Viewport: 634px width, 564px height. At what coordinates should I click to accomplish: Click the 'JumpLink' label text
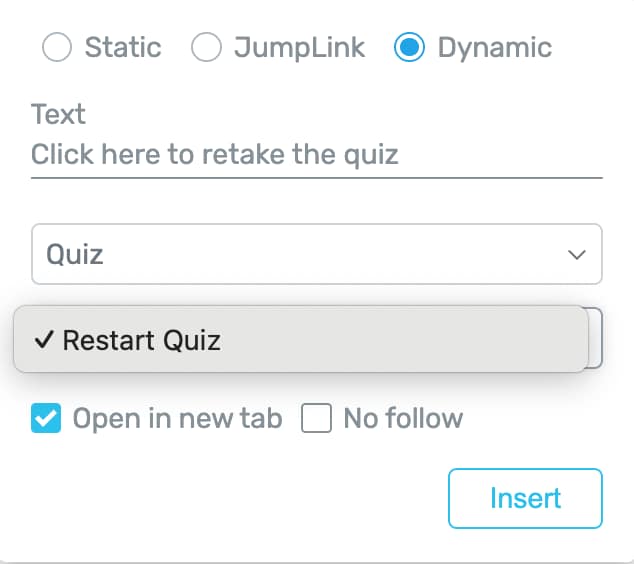click(x=299, y=48)
